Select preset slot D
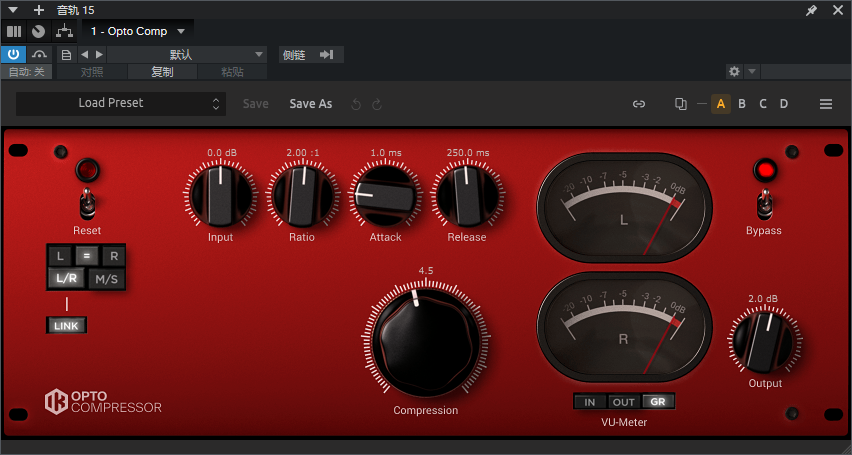This screenshot has width=852, height=455. point(784,104)
